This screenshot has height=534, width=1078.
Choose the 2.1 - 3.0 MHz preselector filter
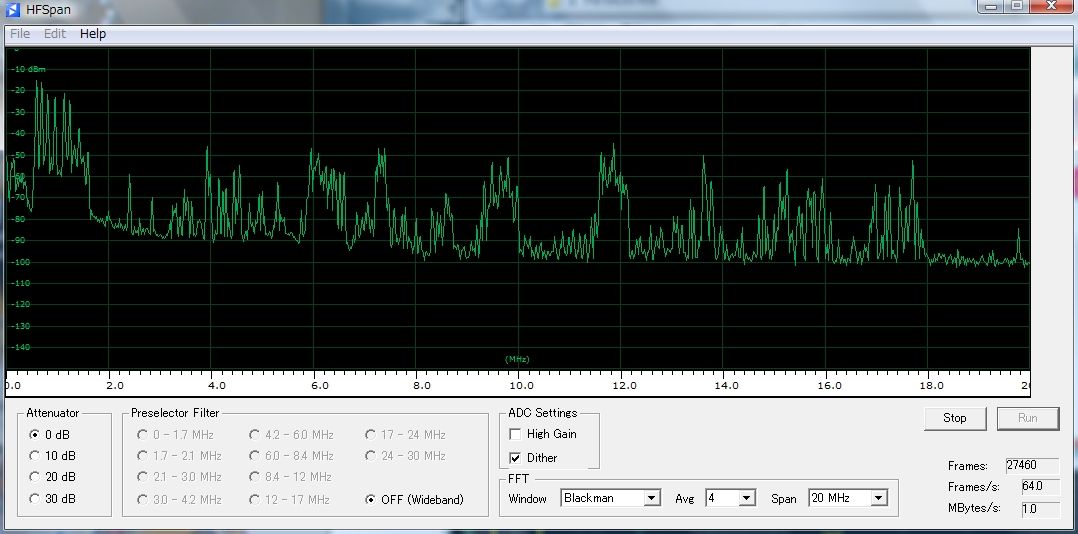179,476
